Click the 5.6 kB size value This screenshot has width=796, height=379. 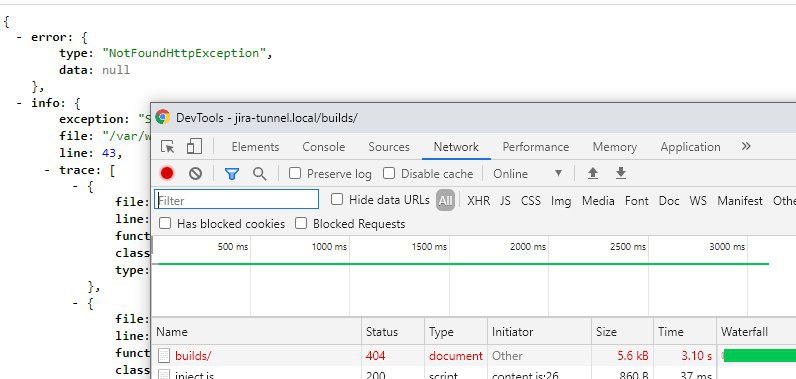[633, 356]
